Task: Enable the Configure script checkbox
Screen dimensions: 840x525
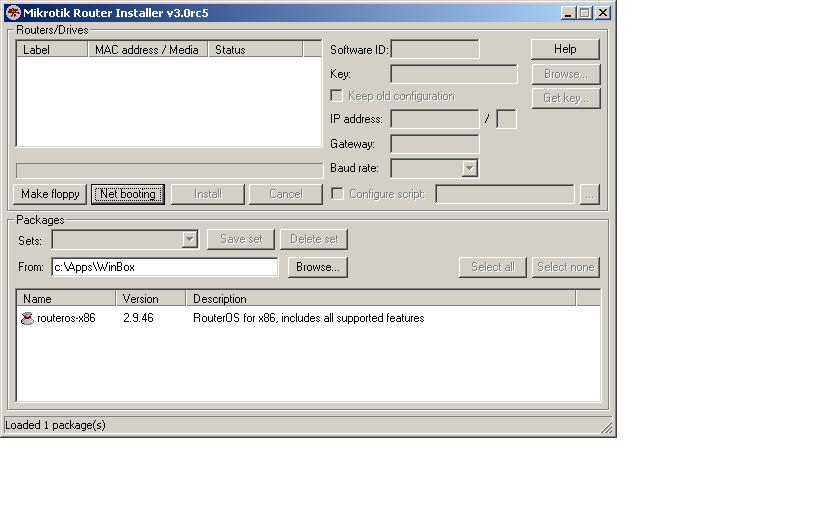Action: pyautogui.click(x=337, y=194)
